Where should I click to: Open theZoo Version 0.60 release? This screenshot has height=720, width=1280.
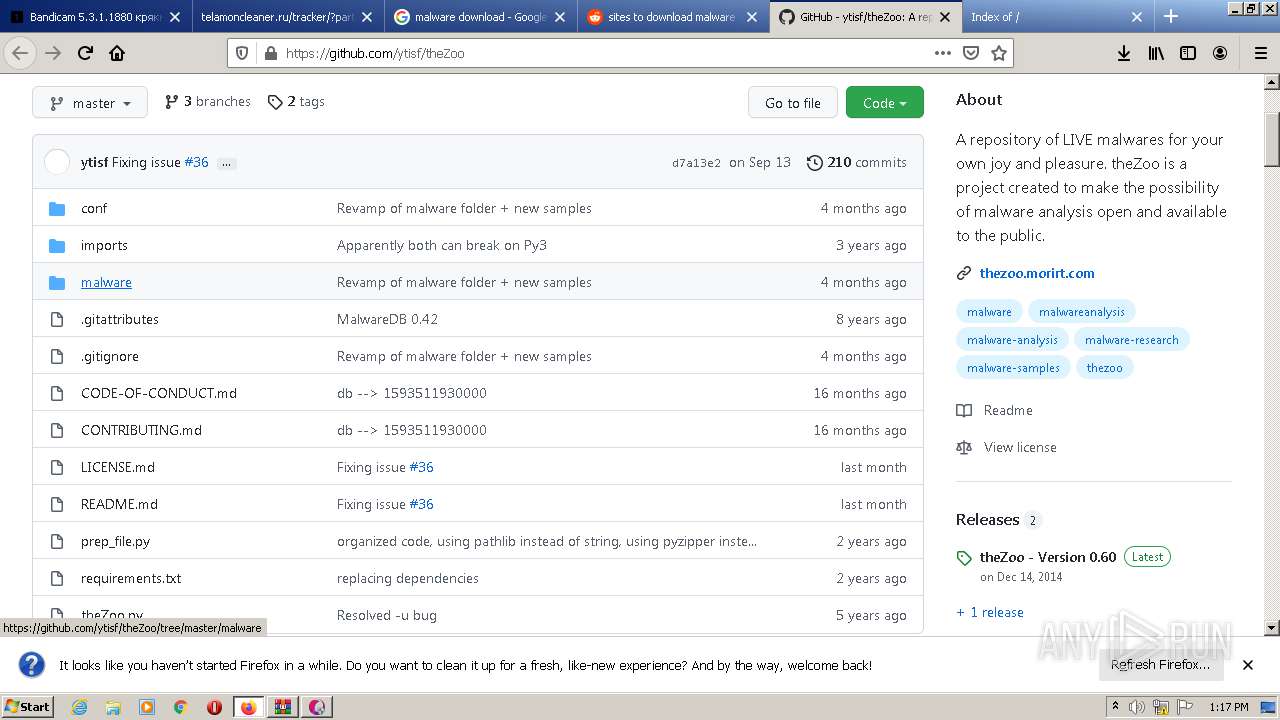(1048, 557)
